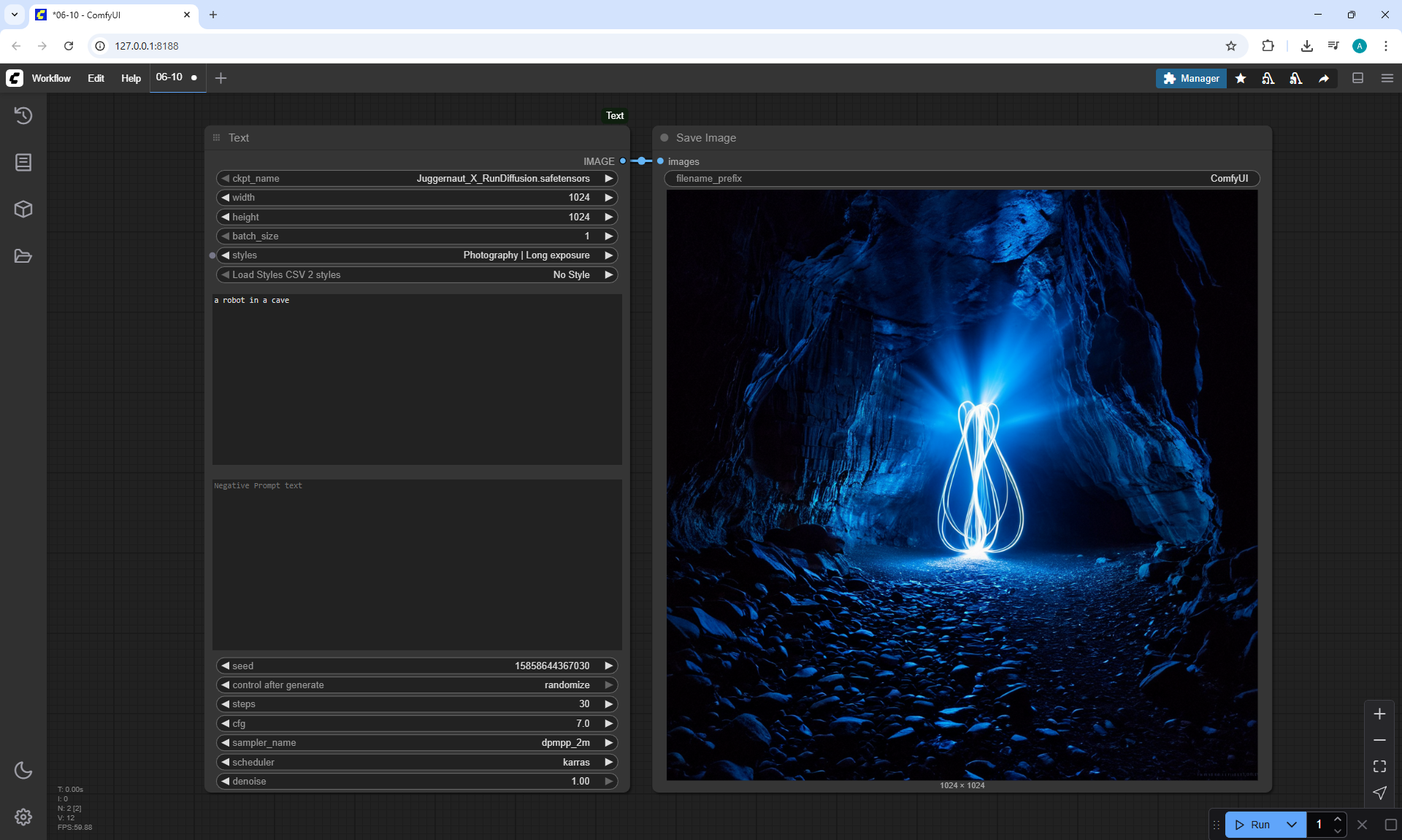Toggle the bottom panel icon

point(1357,78)
